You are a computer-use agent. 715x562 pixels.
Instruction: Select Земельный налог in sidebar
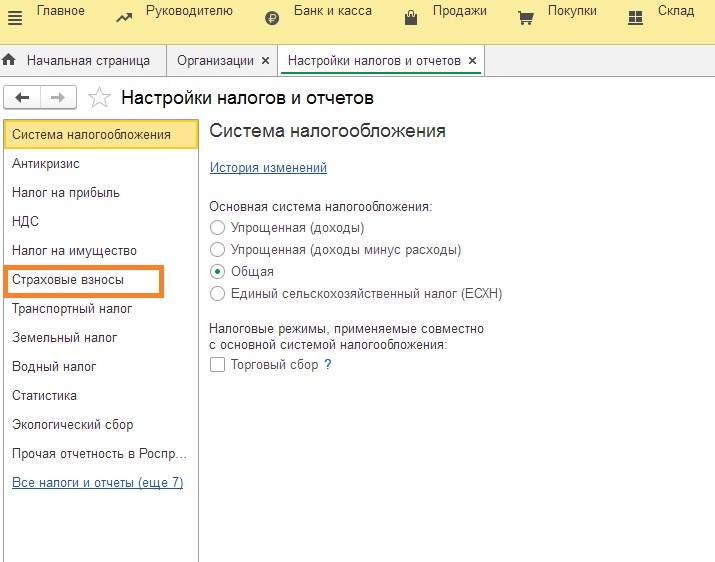tap(101, 338)
